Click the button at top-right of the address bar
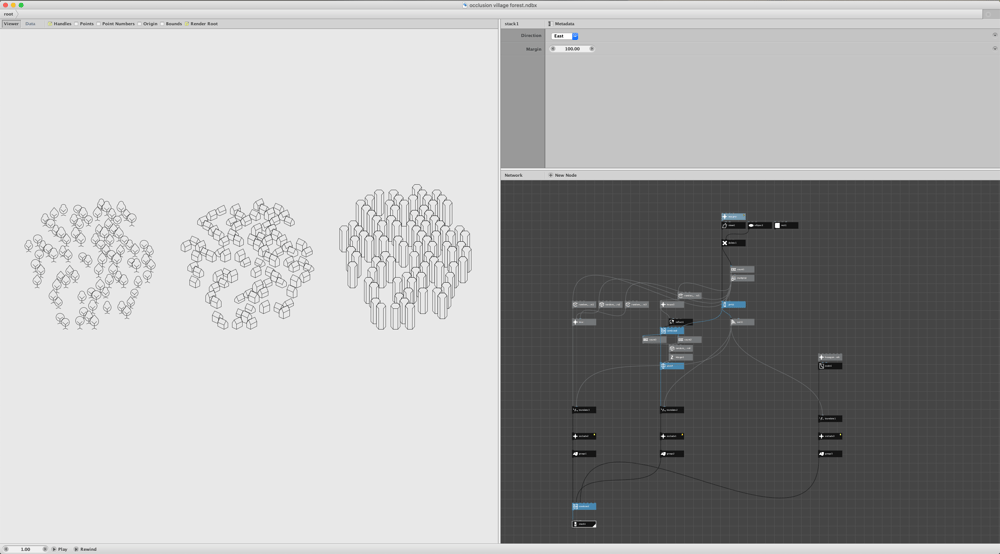This screenshot has width=1000, height=554. pyautogui.click(x=989, y=14)
